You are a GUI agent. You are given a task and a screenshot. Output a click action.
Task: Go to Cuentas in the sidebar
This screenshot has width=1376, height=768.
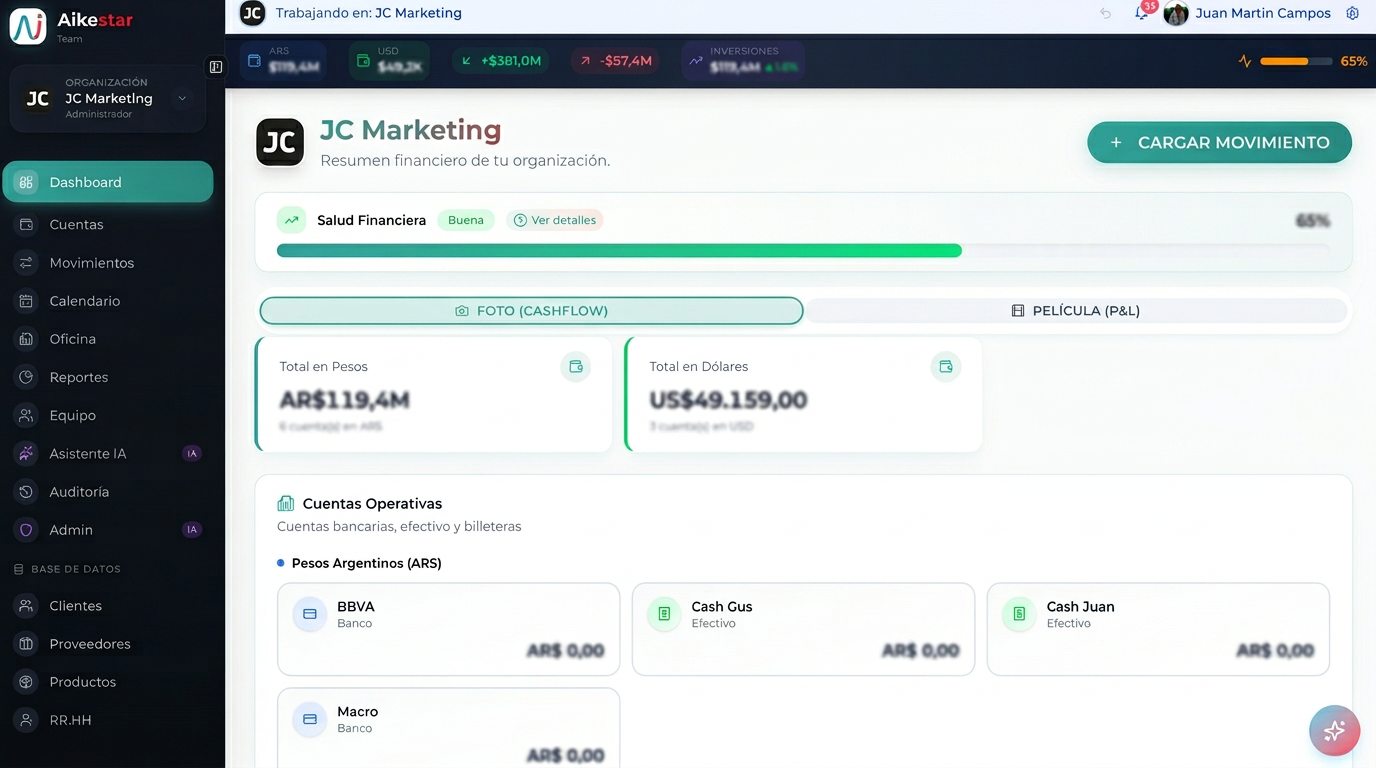[108, 225]
